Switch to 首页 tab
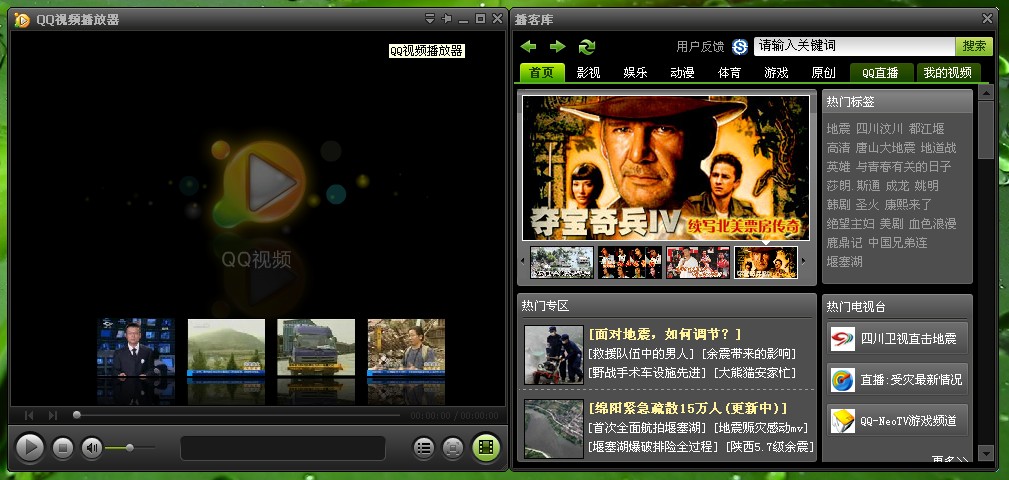This screenshot has height=480, width=1009. click(542, 73)
